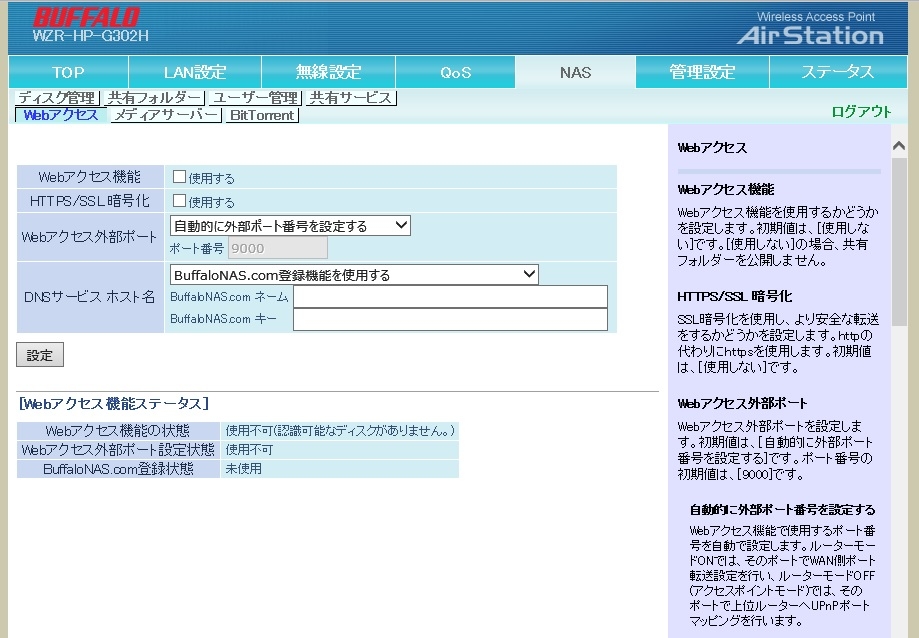Screen dimensions: 919x638
Task: Open the LAN設定 tab
Action: point(195,72)
